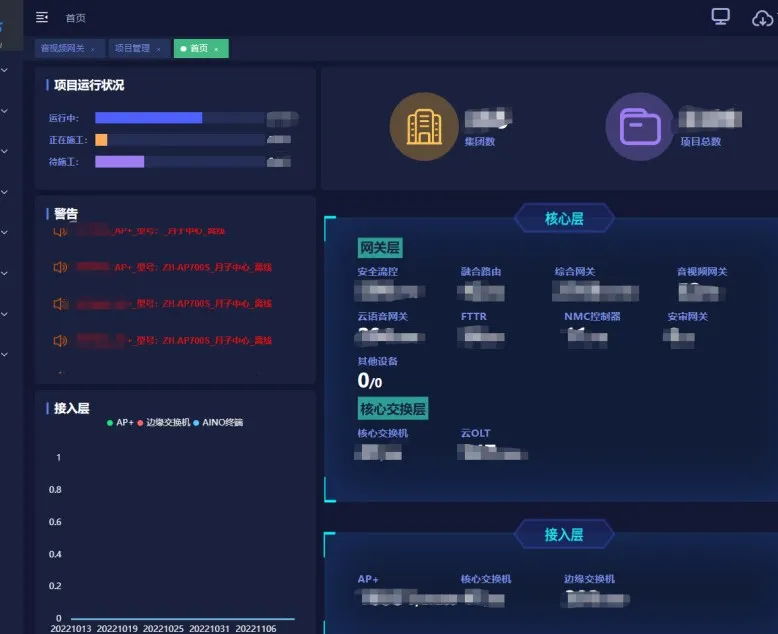This screenshot has width=778, height=634.
Task: Click the speaker icon on second alarm row
Action: pyautogui.click(x=60, y=267)
